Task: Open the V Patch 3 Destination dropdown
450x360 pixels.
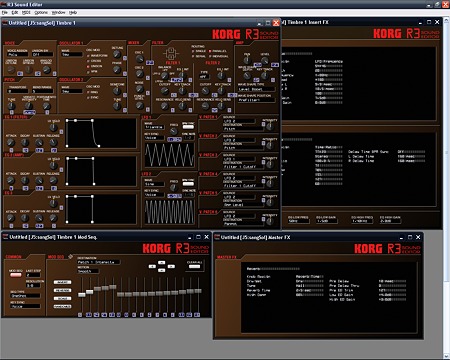Action: tap(242, 166)
